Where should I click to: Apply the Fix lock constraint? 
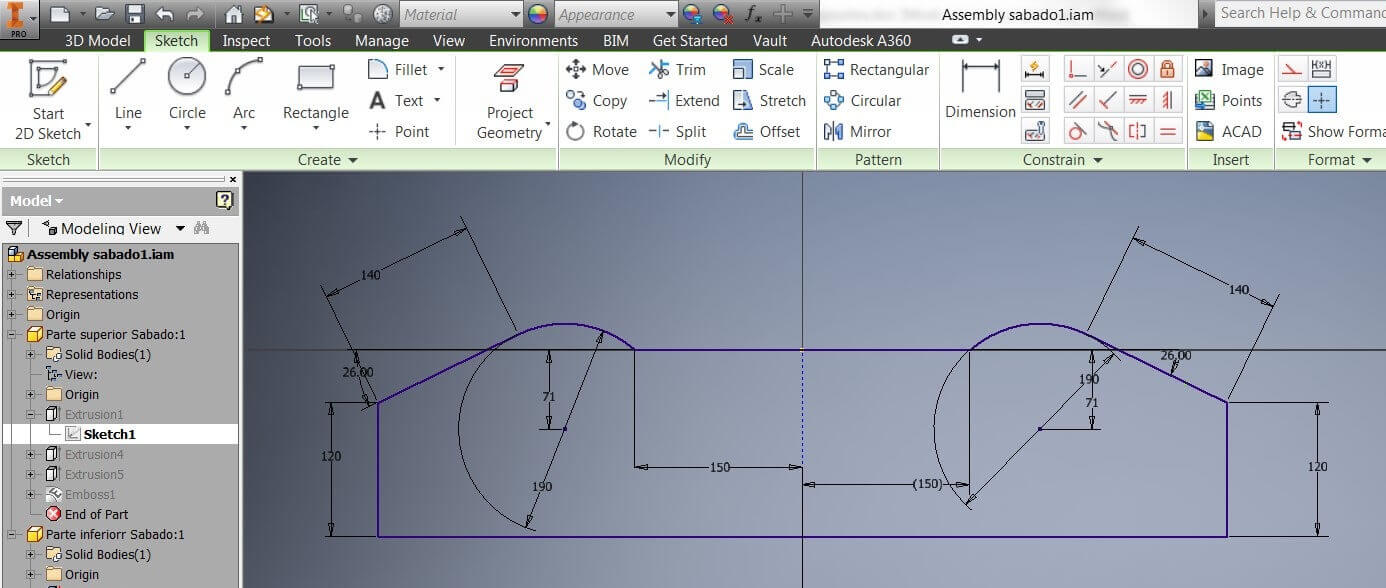tap(1167, 69)
